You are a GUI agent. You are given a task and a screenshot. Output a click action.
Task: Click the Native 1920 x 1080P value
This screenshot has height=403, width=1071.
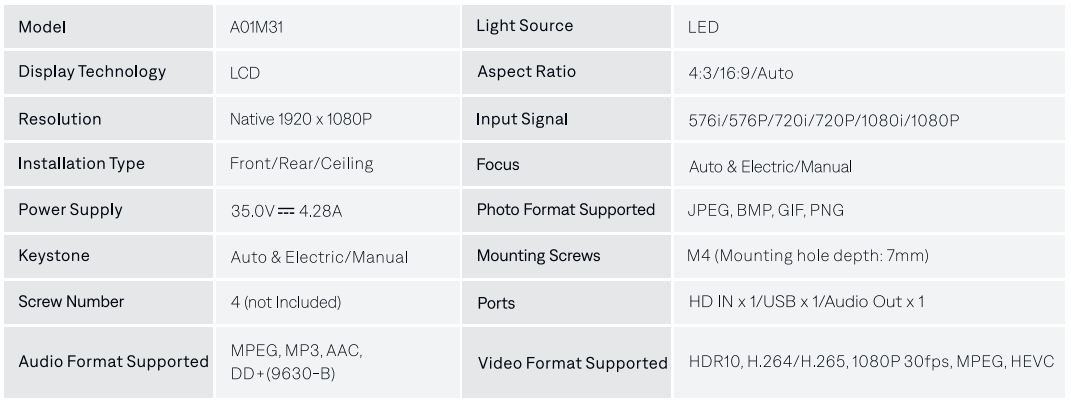[x=301, y=120]
